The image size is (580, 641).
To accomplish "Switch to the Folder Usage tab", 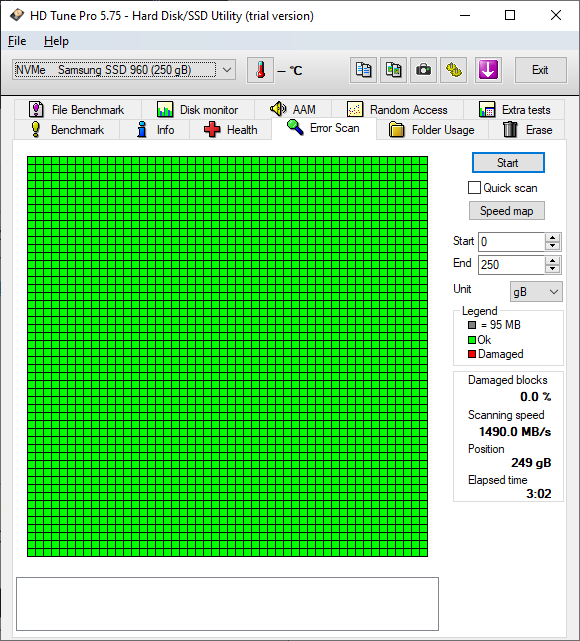I will [432, 130].
